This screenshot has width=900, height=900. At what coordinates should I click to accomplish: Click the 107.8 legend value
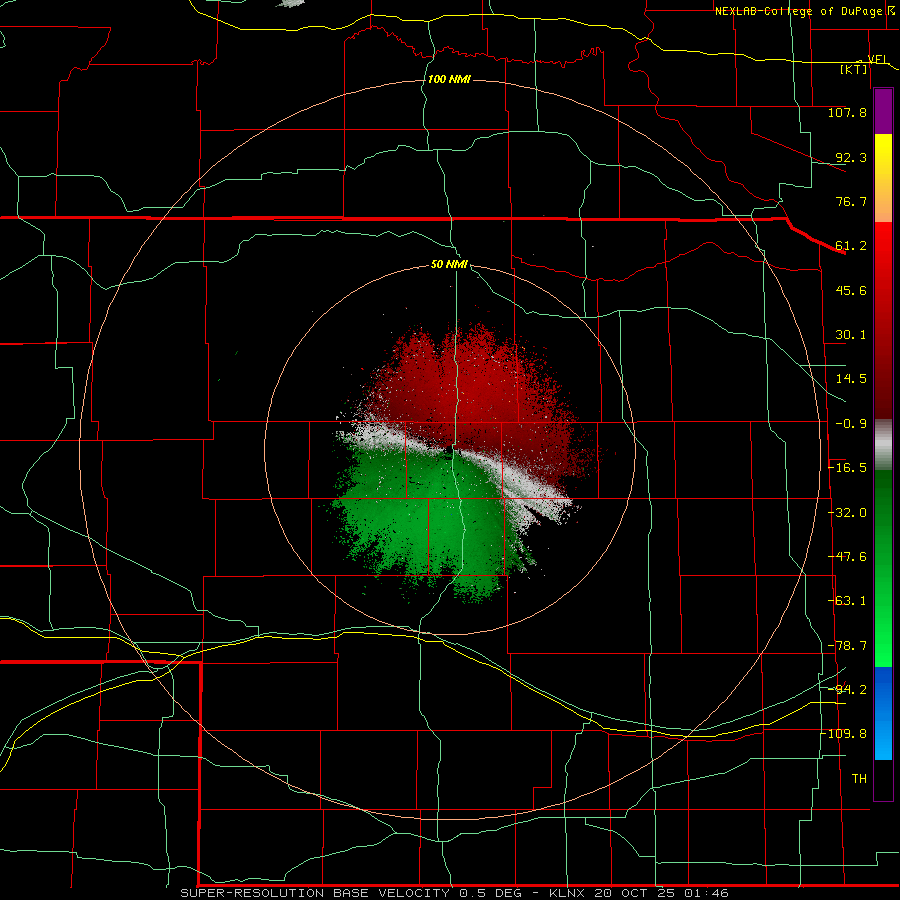point(847,112)
